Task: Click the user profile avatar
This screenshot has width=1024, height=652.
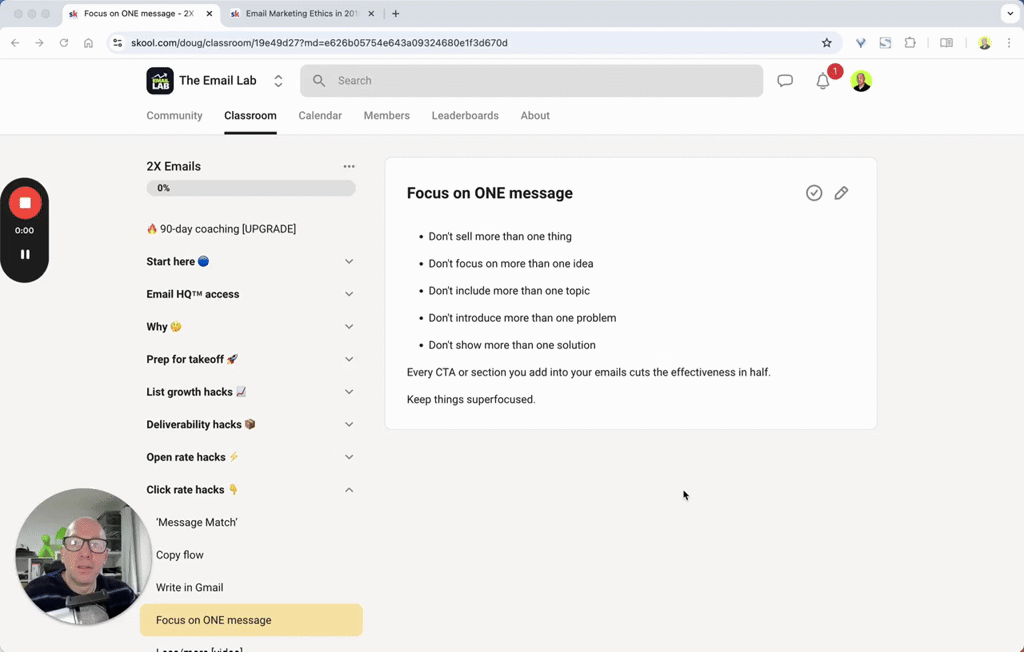Action: click(861, 81)
